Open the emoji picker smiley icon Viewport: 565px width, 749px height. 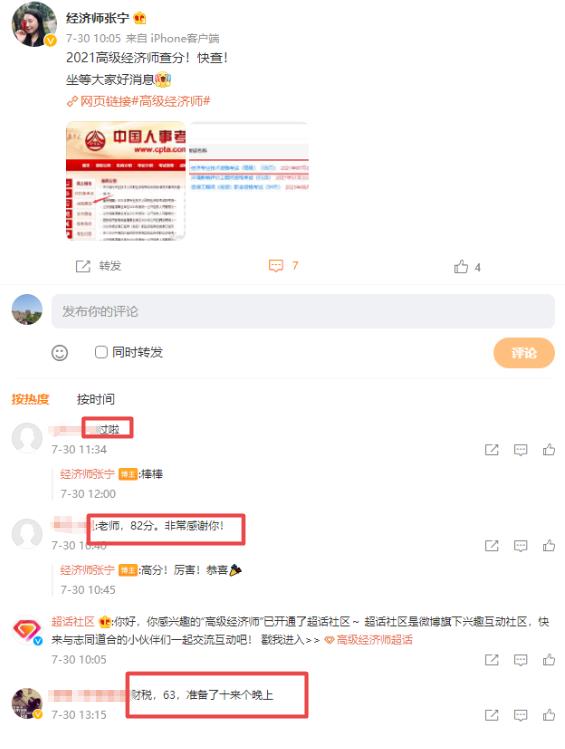(60, 353)
